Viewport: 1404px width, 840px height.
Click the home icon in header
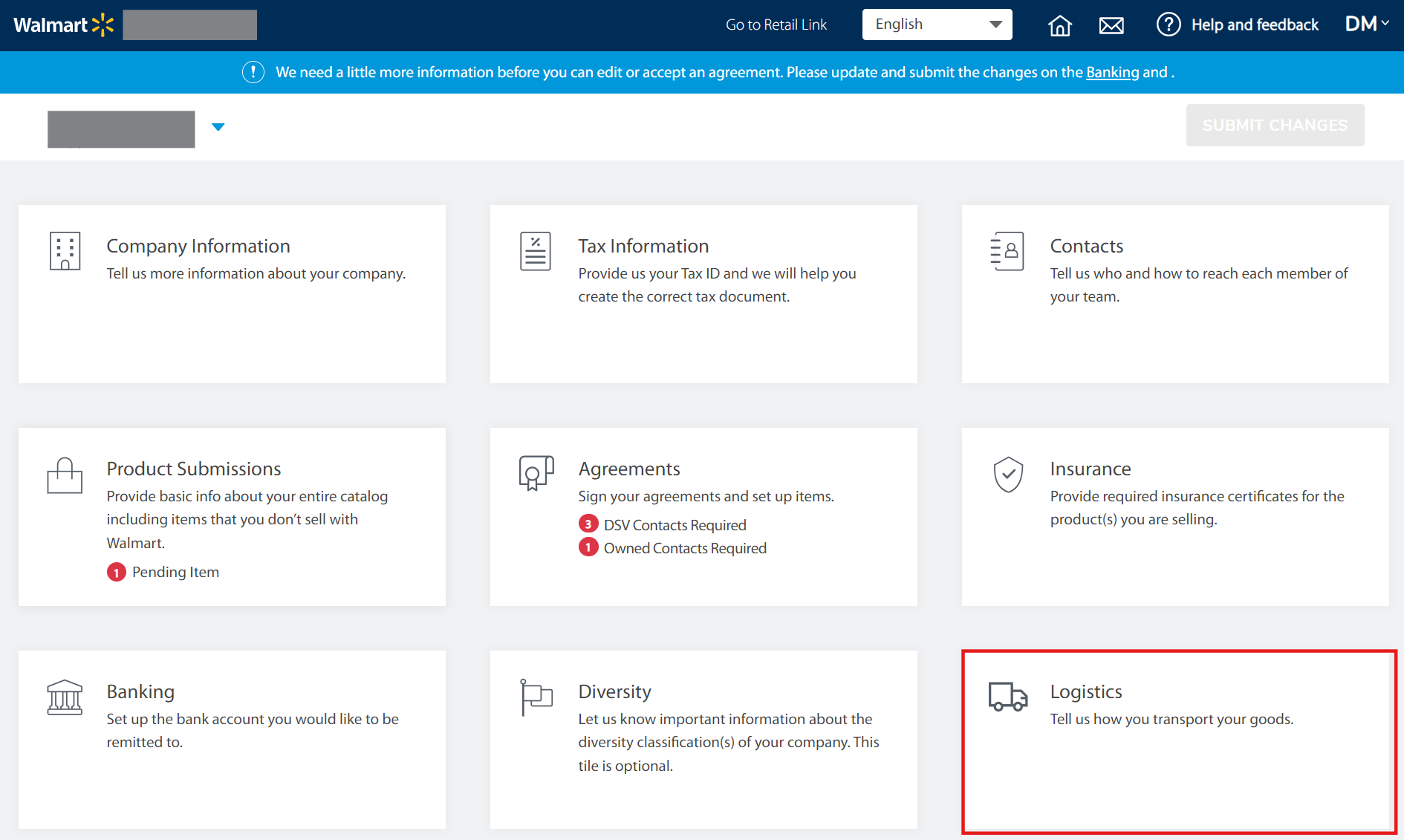(1059, 26)
